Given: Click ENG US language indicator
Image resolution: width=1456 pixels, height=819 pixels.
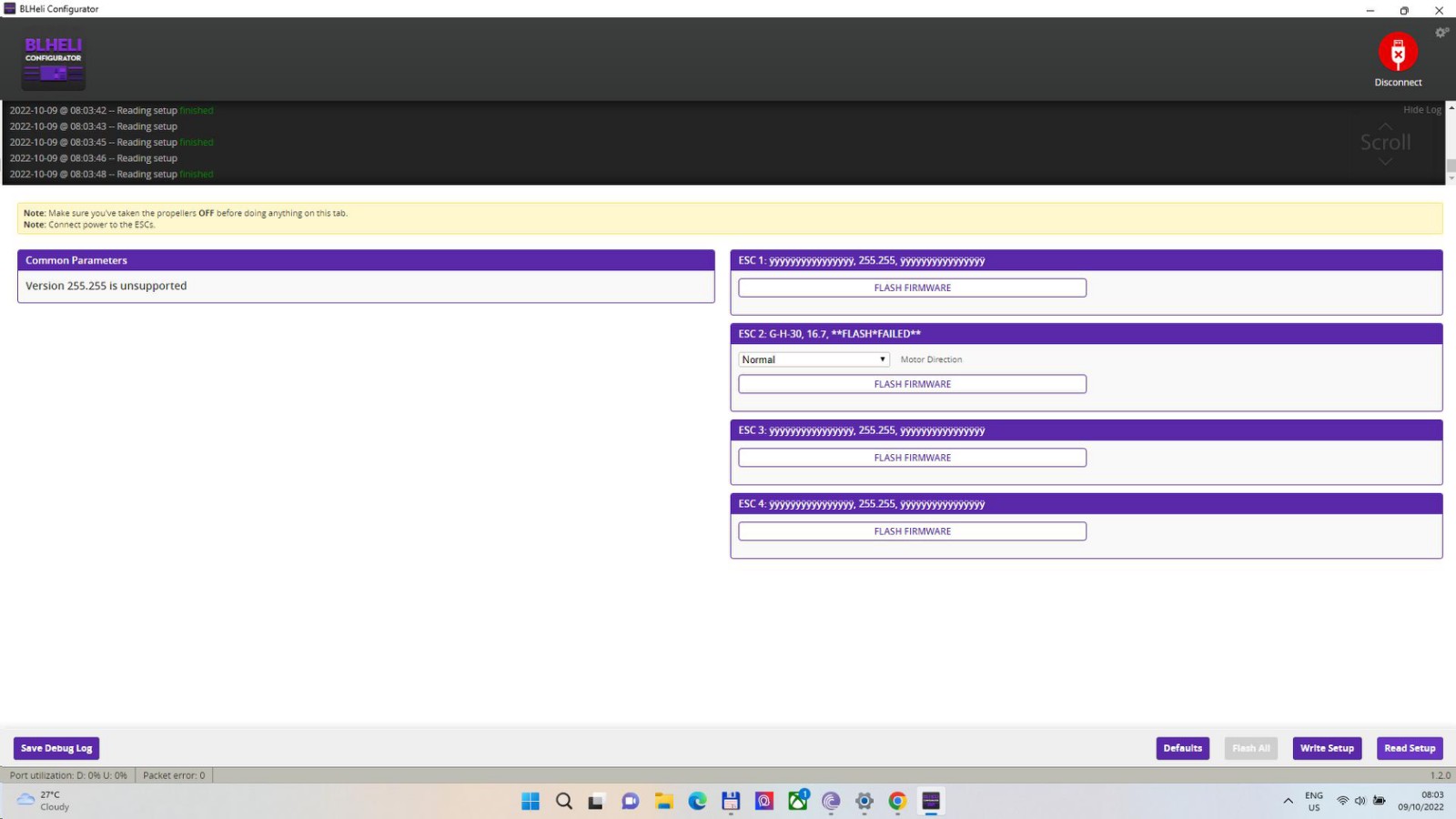Looking at the screenshot, I should click(1314, 801).
